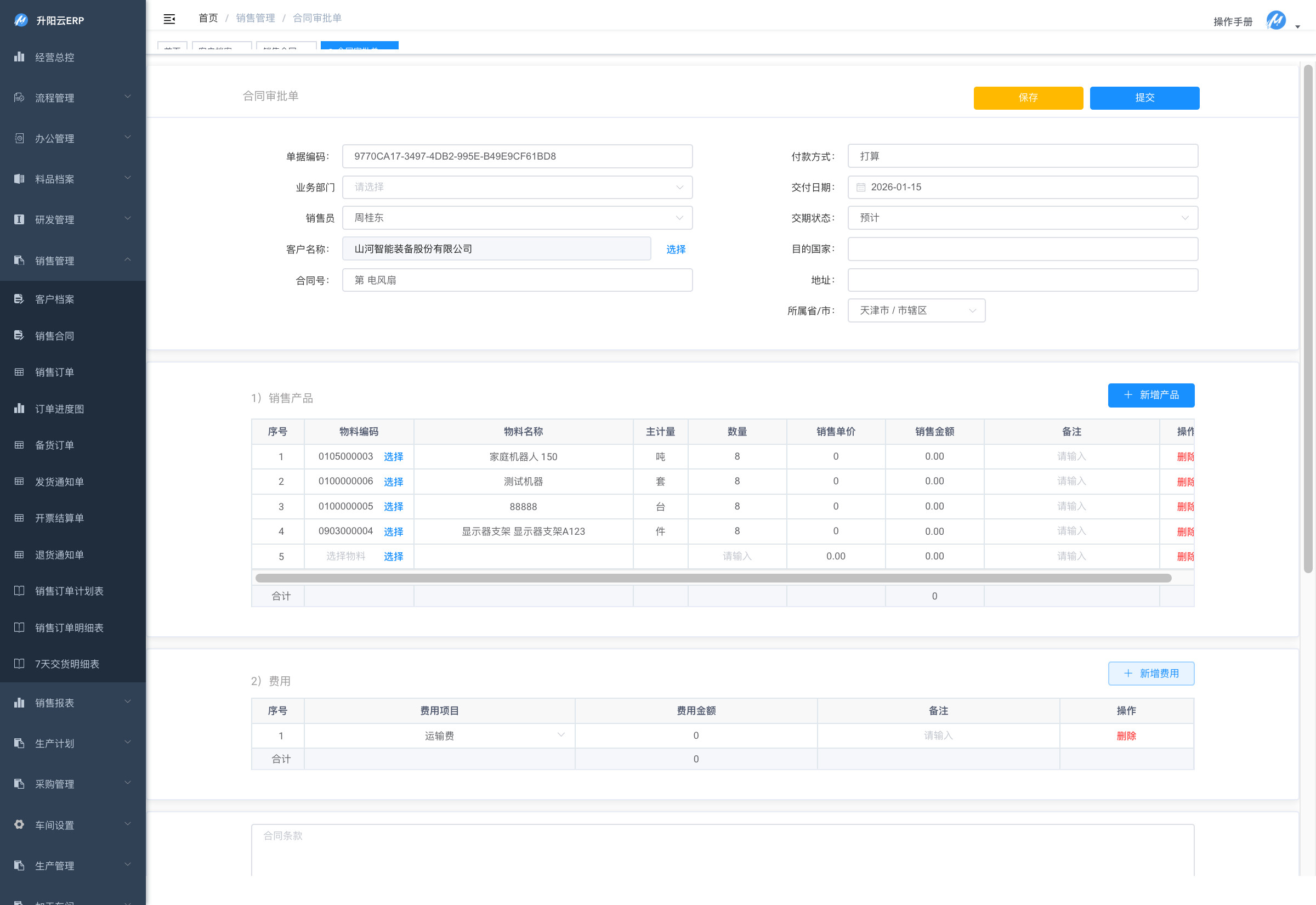Click the 车间设置 gear icon
Viewport: 1316px width, 905px height.
click(x=19, y=824)
